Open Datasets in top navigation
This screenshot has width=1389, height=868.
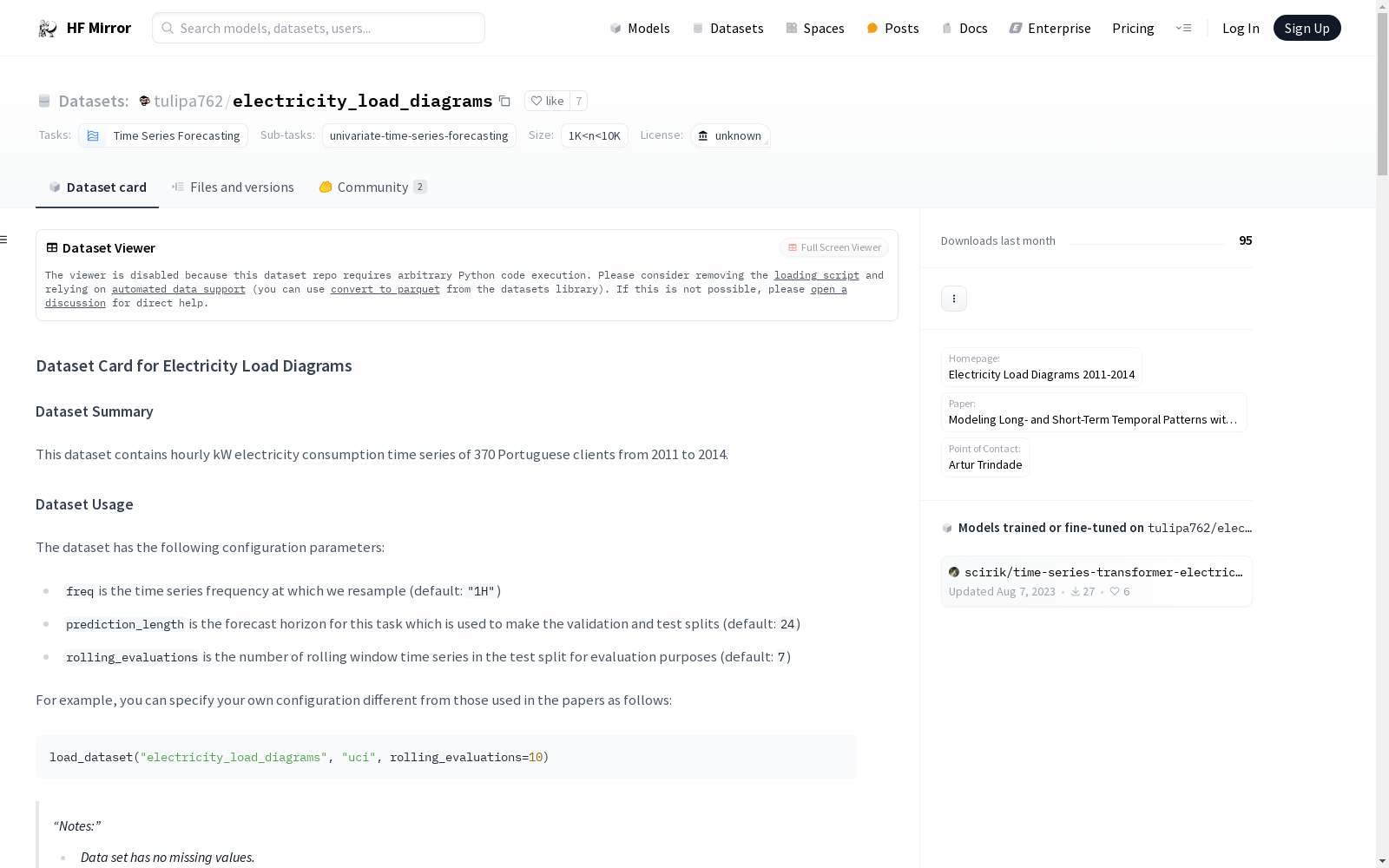[x=727, y=28]
